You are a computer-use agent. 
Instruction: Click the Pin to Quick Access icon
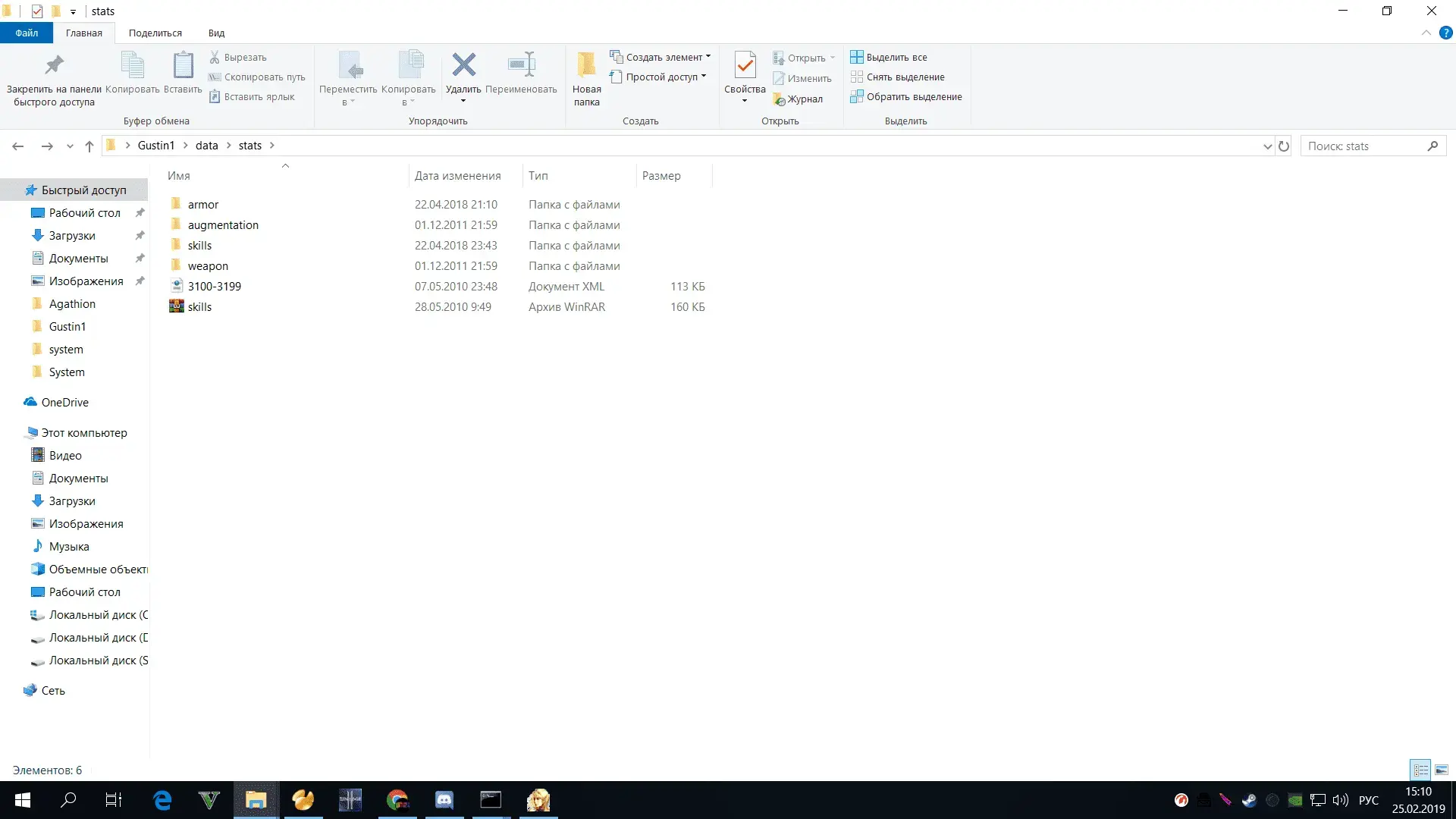click(54, 65)
